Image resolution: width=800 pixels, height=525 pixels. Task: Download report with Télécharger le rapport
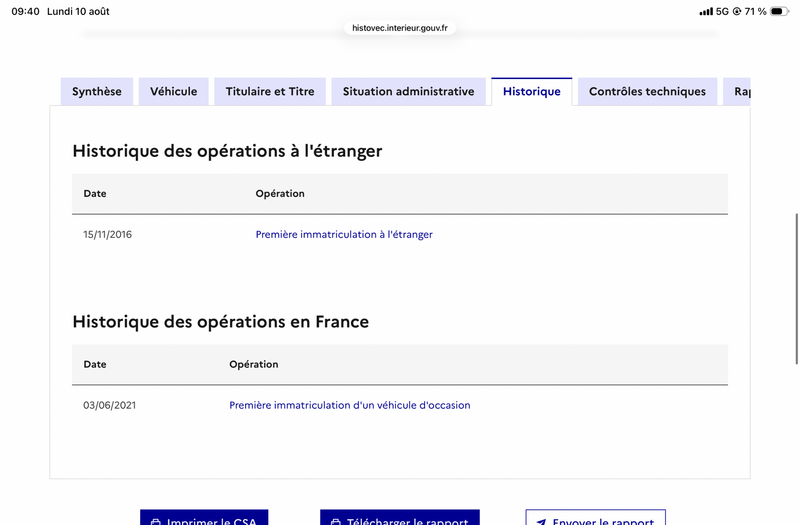[x=400, y=517]
